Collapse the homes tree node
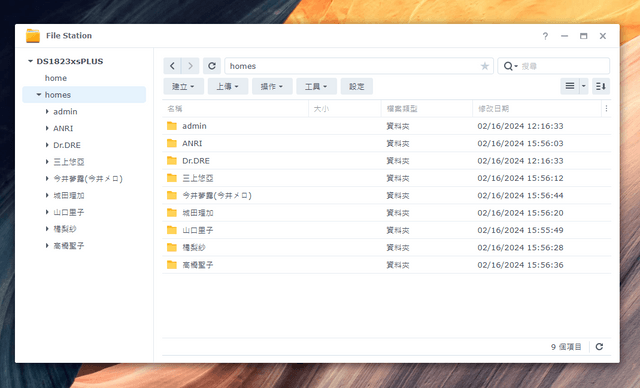The image size is (640, 388). pyautogui.click(x=39, y=95)
